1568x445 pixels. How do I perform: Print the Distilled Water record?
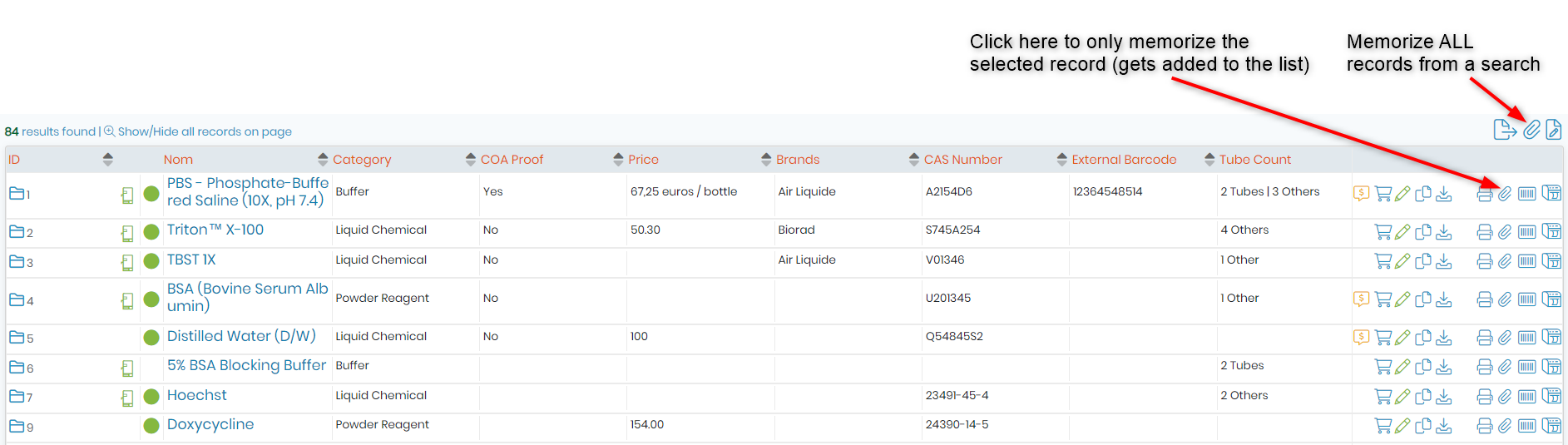tap(1484, 338)
